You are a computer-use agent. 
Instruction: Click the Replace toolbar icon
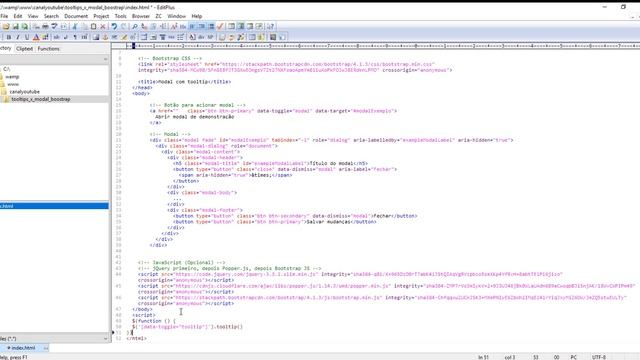point(144,27)
